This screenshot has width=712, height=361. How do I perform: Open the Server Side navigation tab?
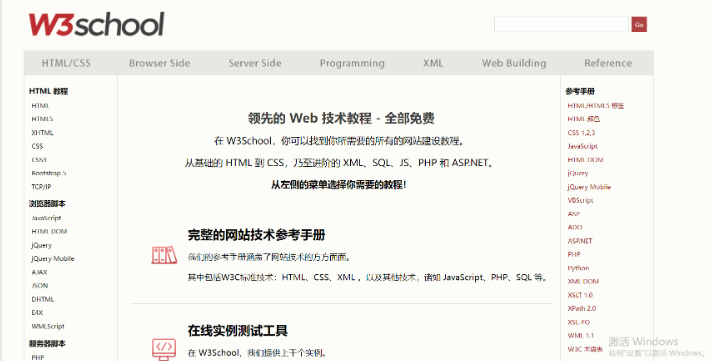click(x=255, y=63)
